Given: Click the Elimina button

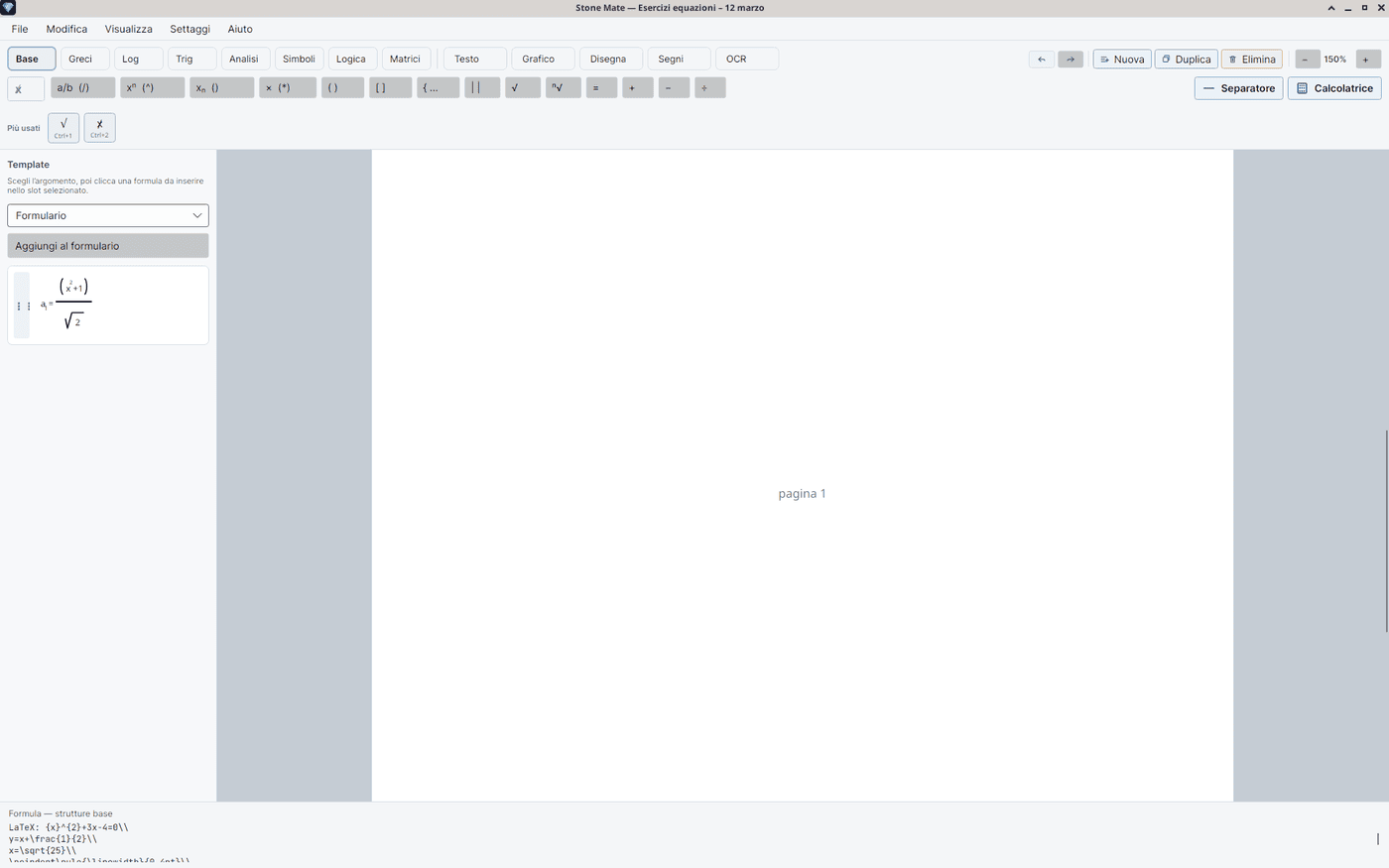Looking at the screenshot, I should (1252, 60).
